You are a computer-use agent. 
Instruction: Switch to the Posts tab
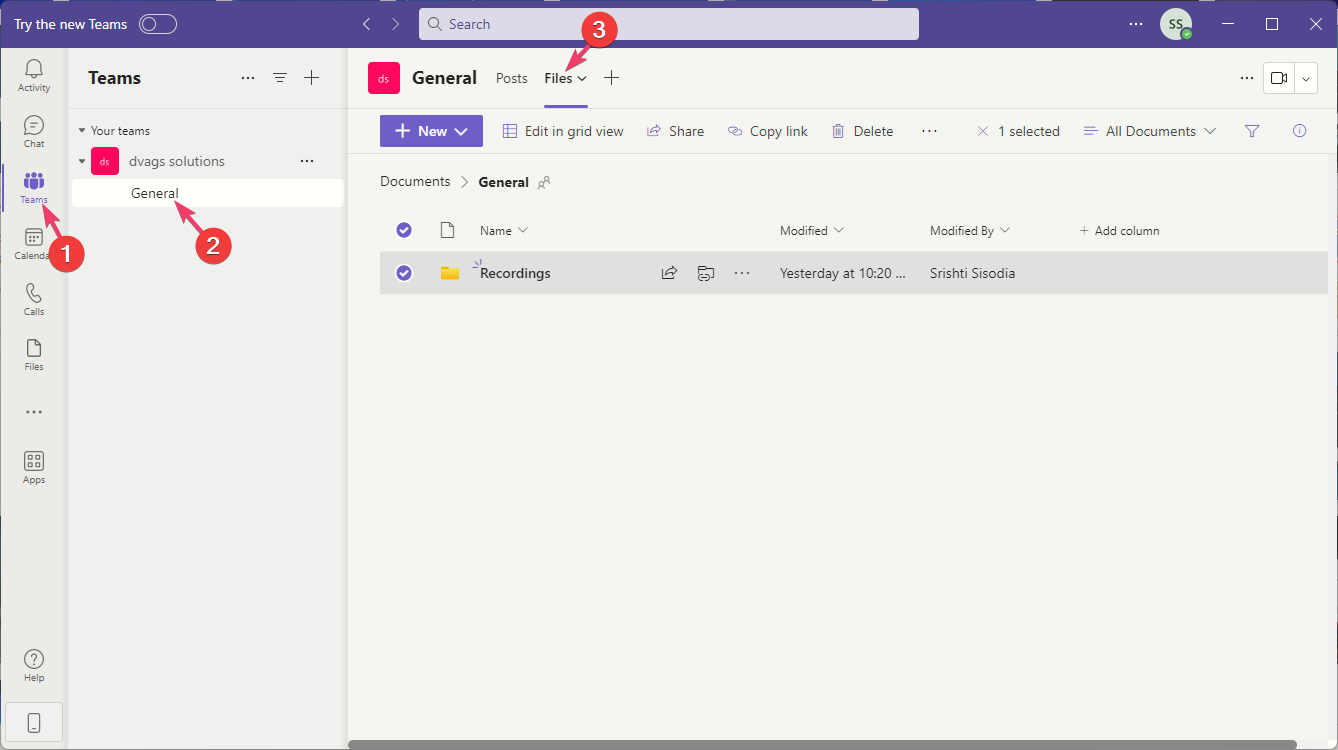(512, 78)
